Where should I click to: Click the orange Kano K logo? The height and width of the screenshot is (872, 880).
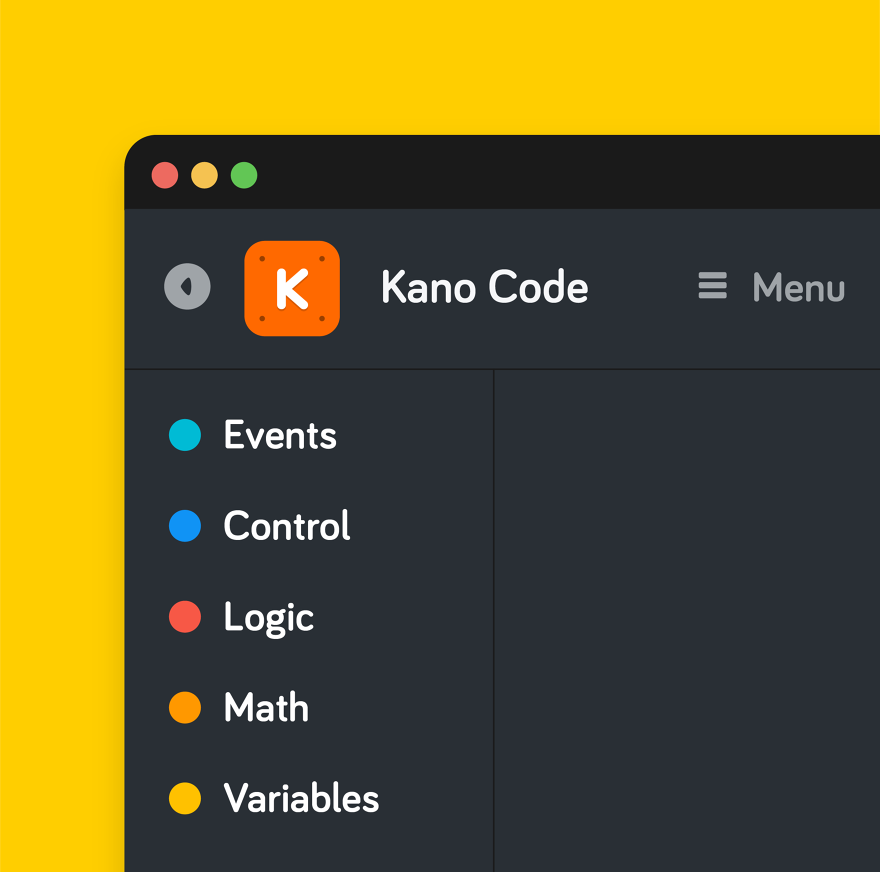pyautogui.click(x=292, y=288)
